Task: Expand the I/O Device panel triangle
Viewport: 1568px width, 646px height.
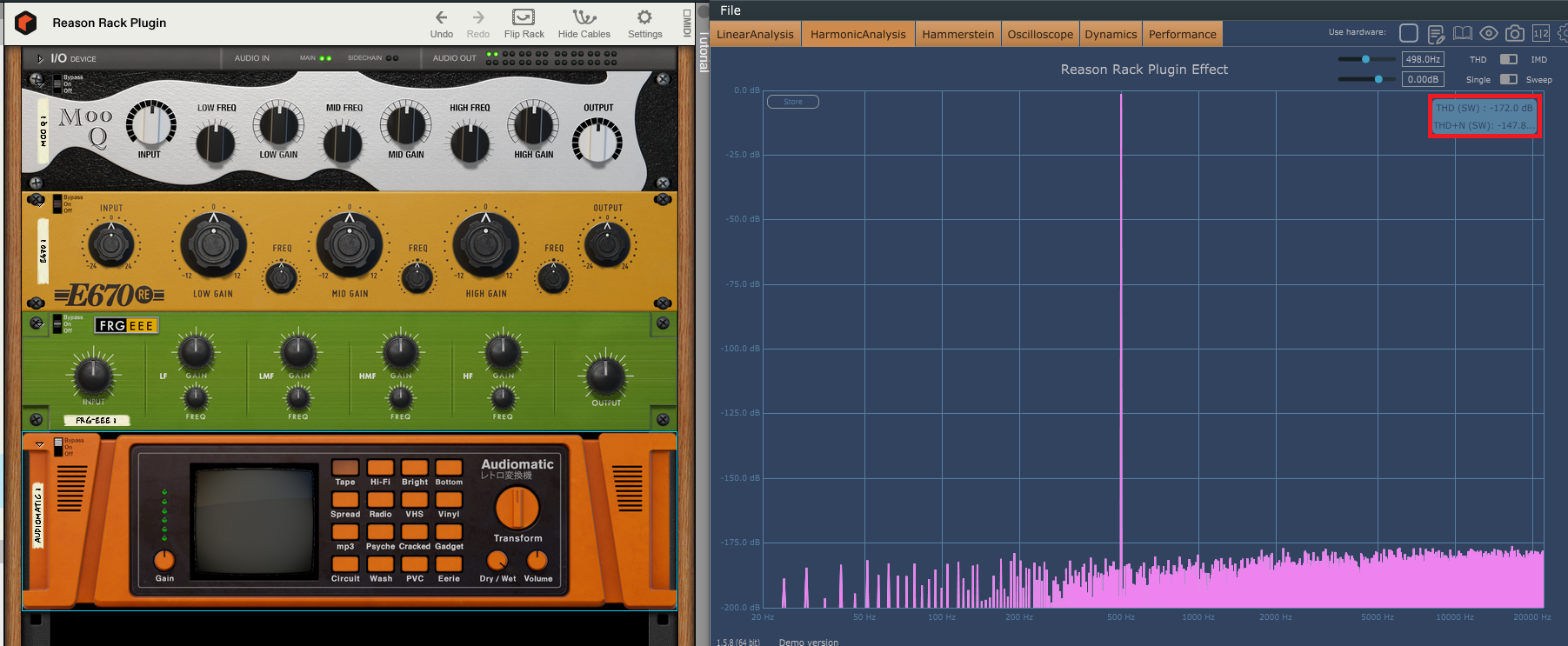Action: [40, 58]
